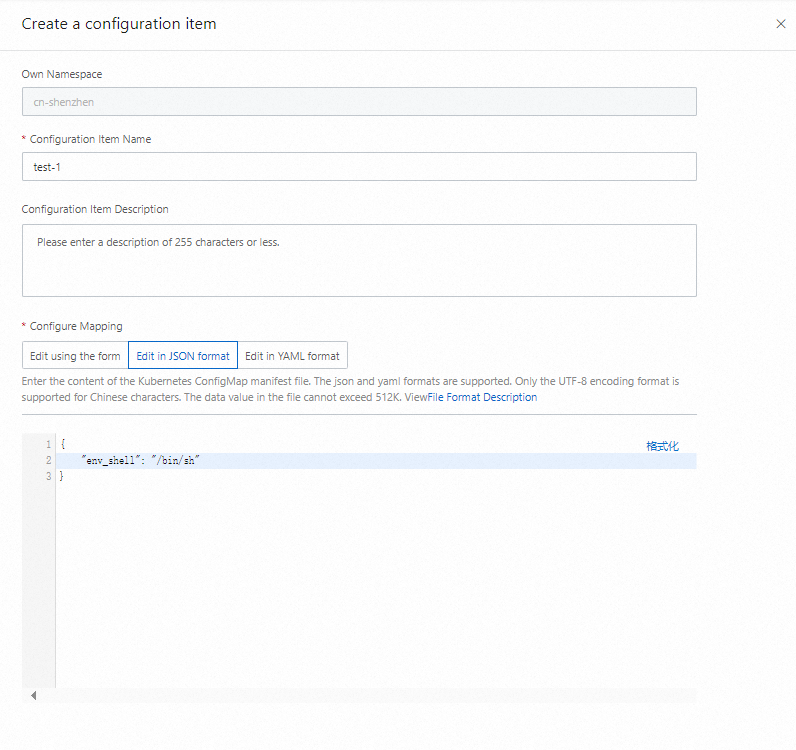Screen dimensions: 796x750
Task: Click the Own Namespace cn-shenzhen field
Action: pos(359,102)
